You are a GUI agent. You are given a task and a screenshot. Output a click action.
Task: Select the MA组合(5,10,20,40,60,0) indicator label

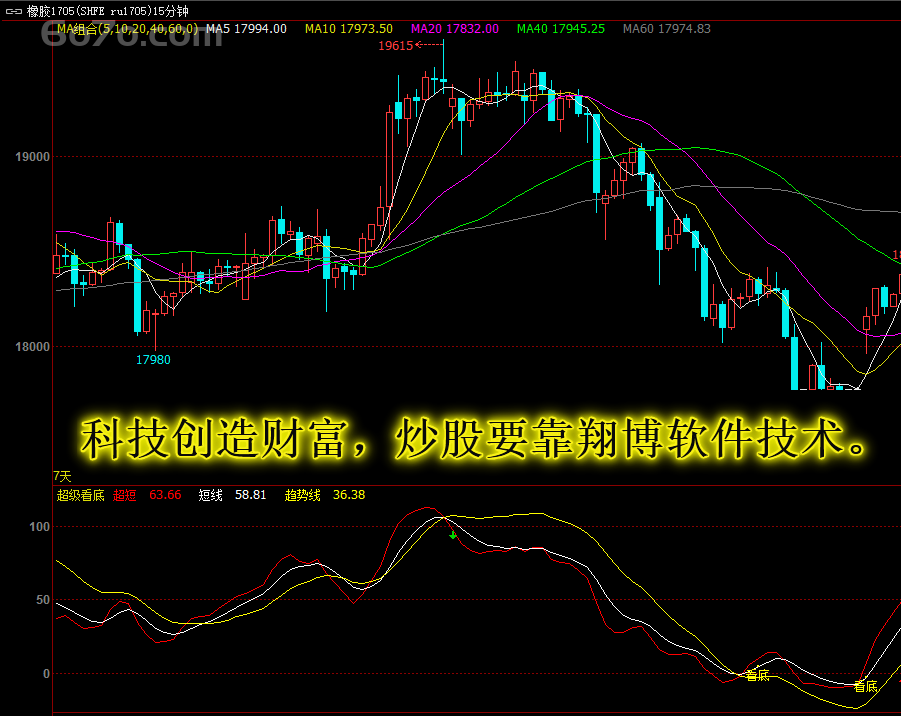pyautogui.click(x=128, y=29)
